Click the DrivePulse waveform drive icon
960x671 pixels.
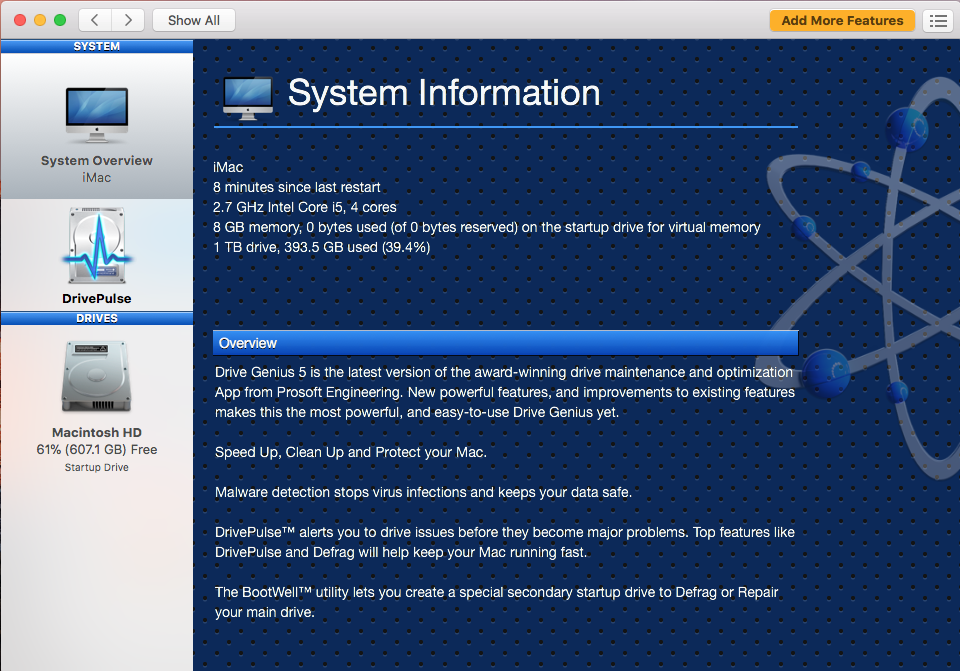[96, 244]
